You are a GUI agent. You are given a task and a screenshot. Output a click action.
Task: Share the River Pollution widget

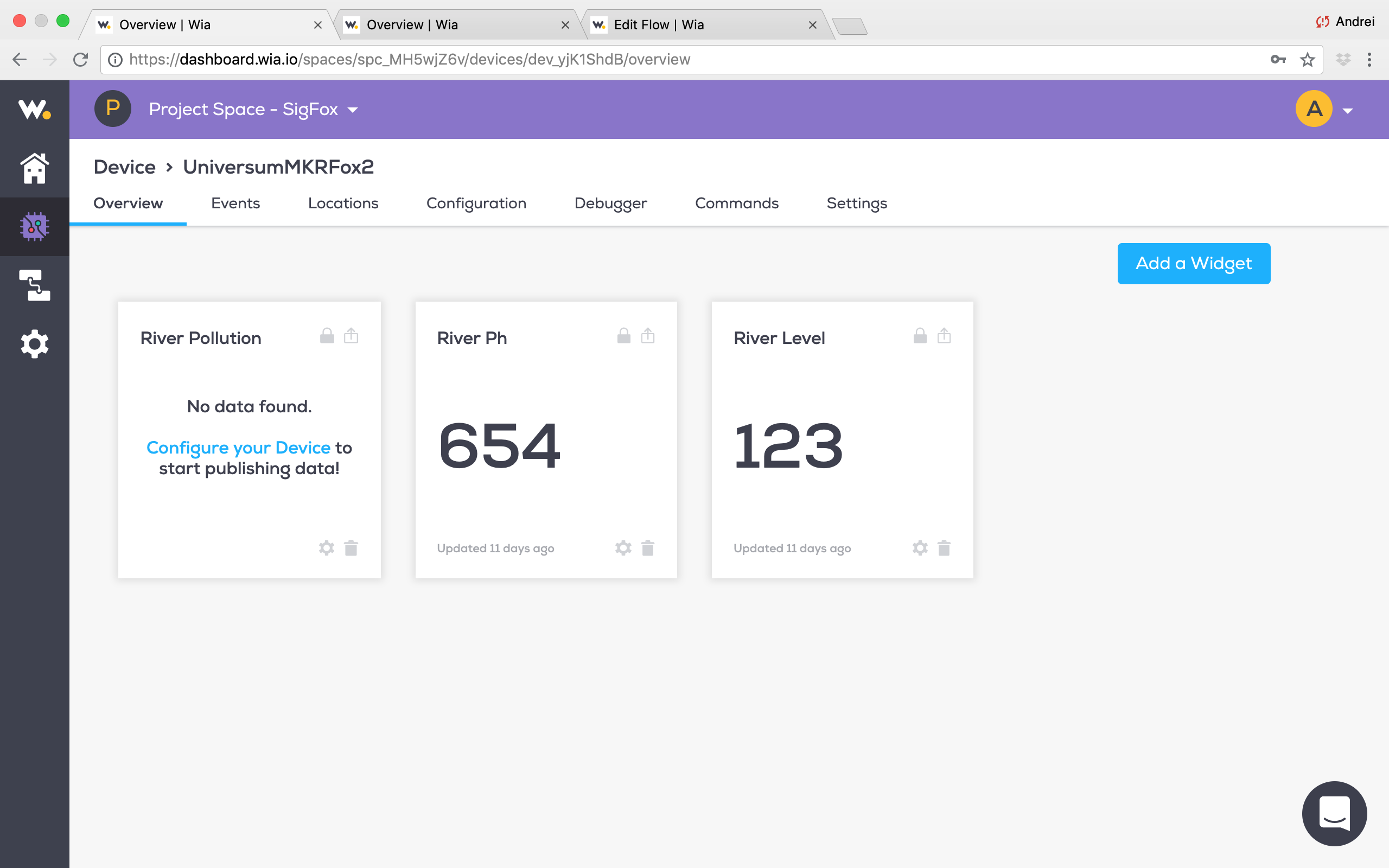(x=351, y=336)
